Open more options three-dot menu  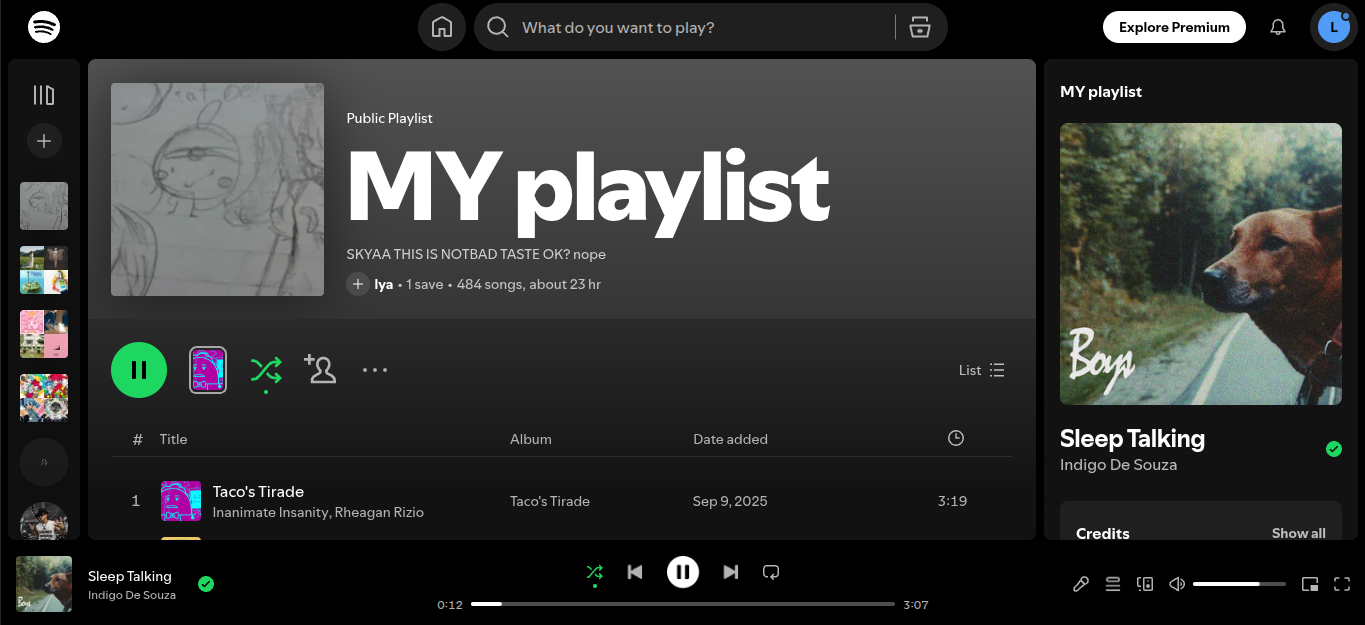375,370
